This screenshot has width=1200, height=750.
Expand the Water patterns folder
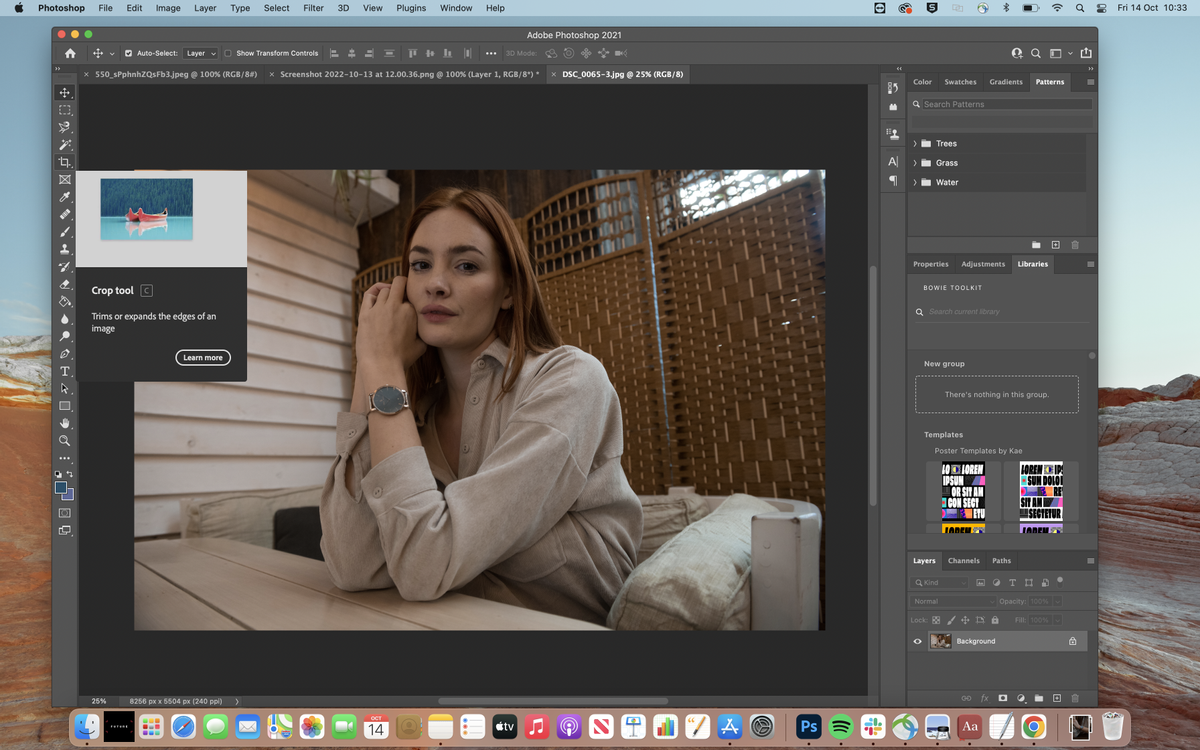click(x=913, y=182)
